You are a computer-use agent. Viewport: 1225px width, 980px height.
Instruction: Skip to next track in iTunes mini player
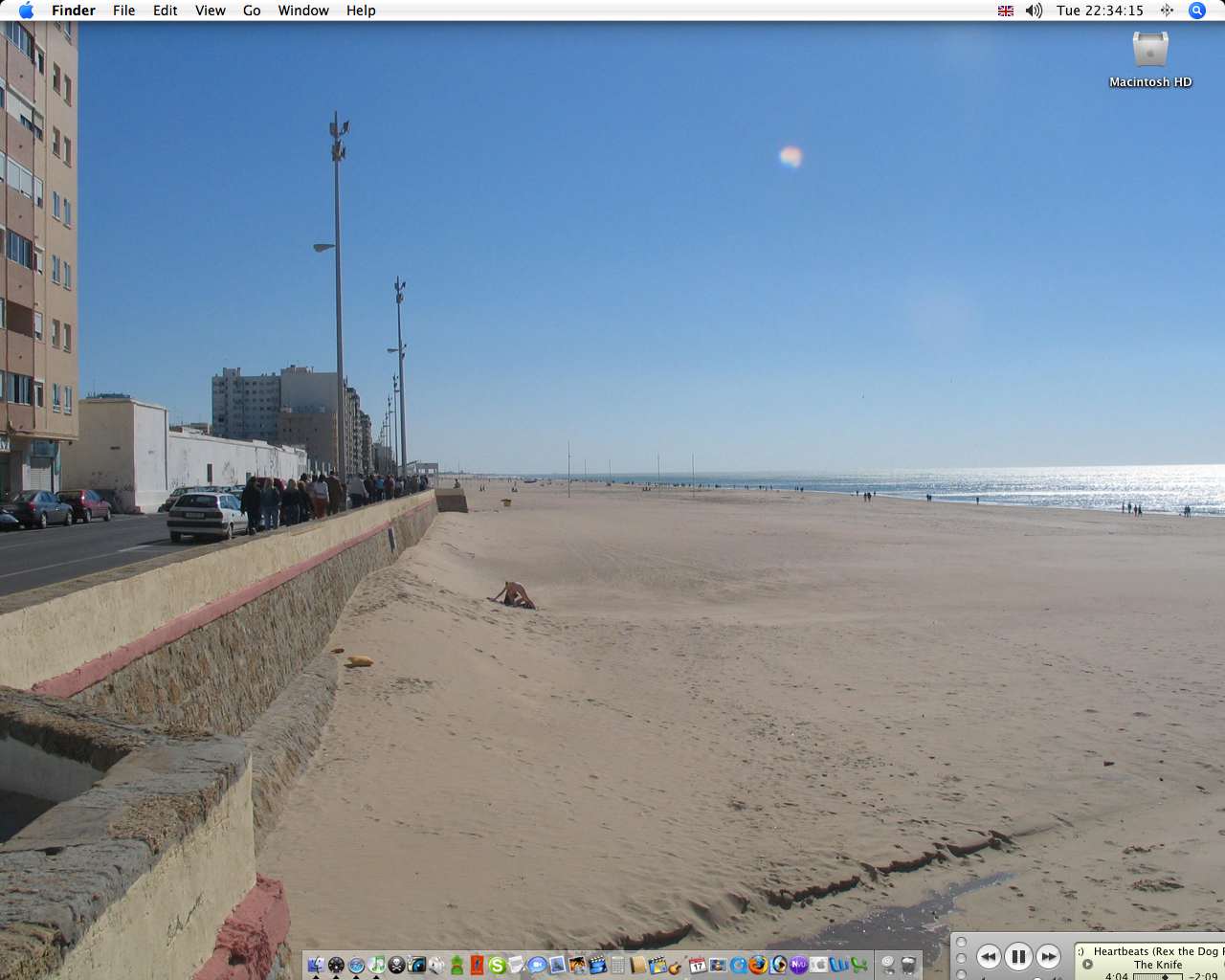click(x=1049, y=956)
